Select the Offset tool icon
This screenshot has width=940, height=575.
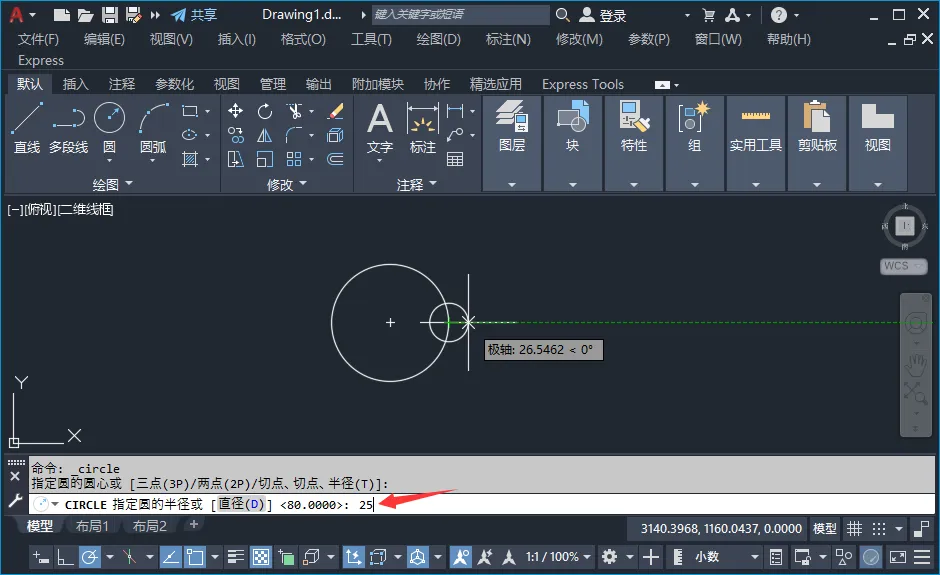pos(336,159)
